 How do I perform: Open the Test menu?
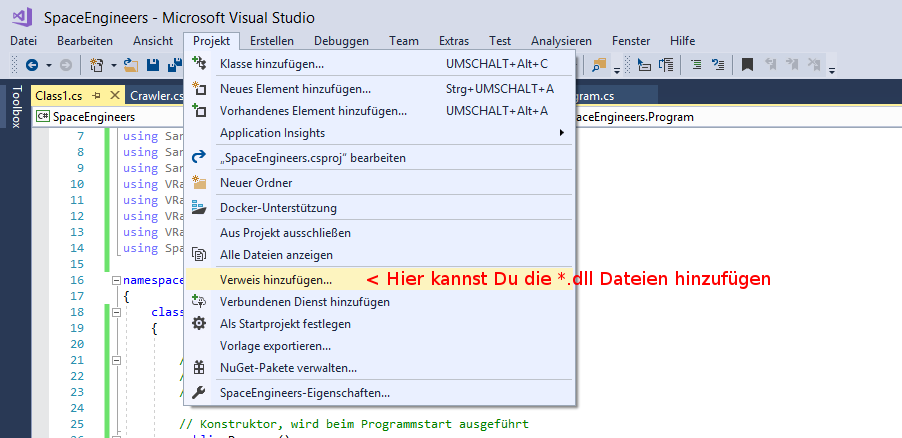pyautogui.click(x=500, y=41)
